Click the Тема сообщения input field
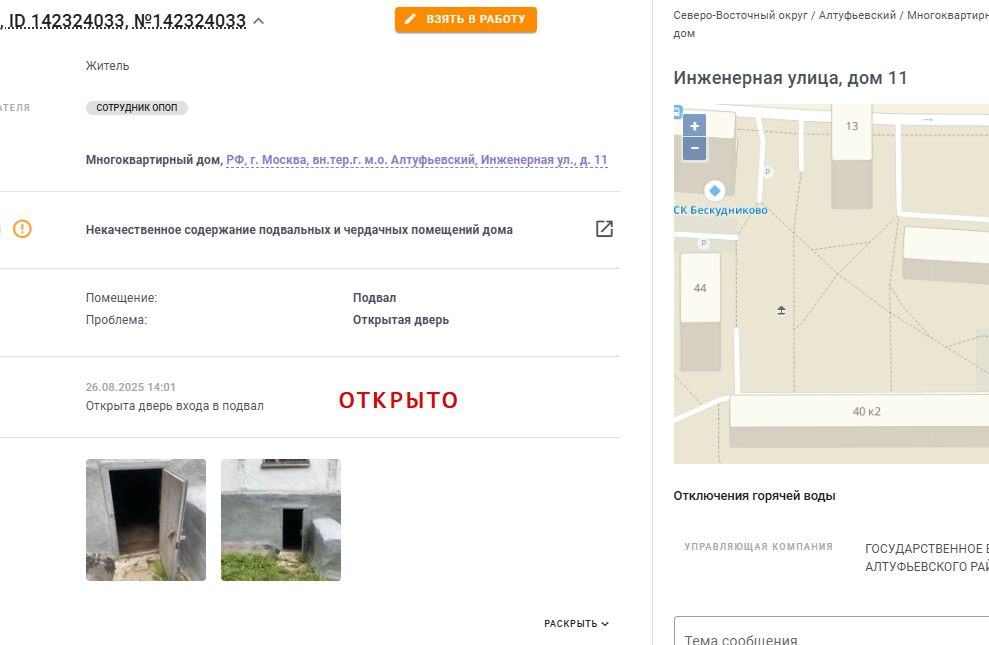989x645 pixels. click(x=831, y=632)
